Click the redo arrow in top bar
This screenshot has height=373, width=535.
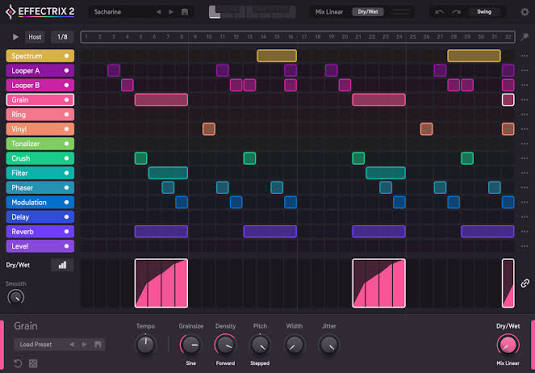(x=456, y=12)
